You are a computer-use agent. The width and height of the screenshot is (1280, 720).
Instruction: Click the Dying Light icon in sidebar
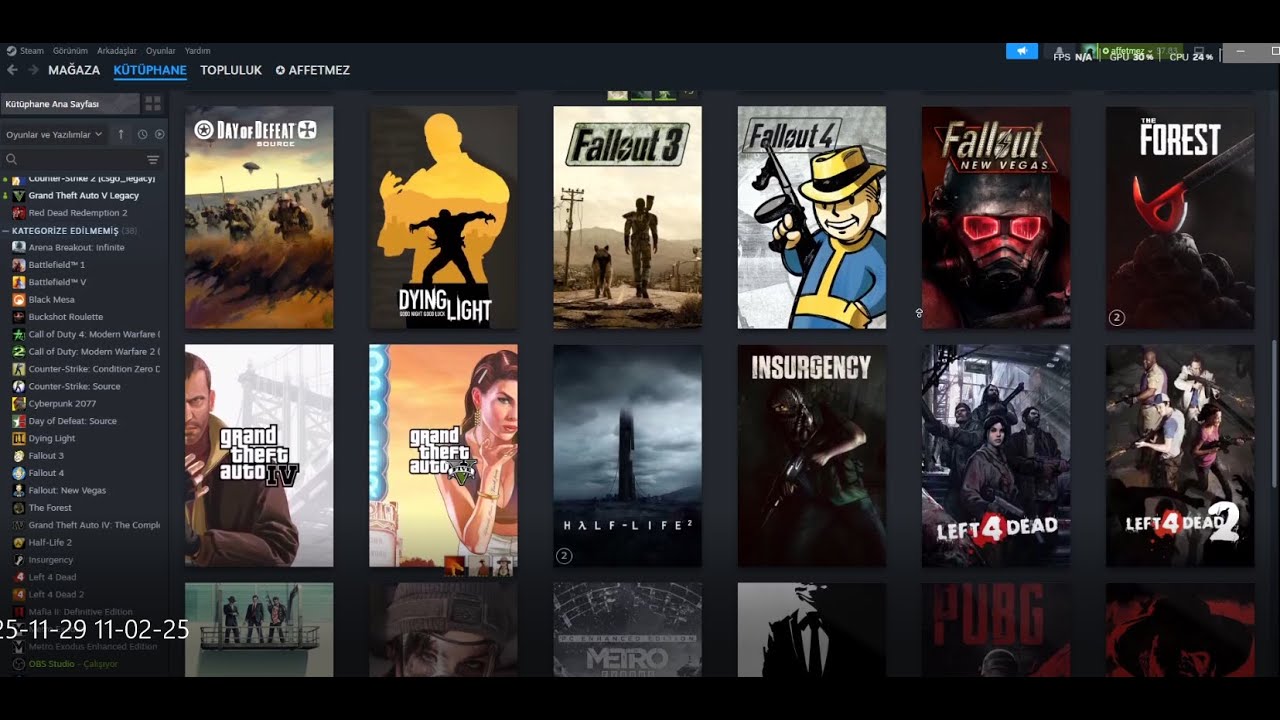click(19, 438)
